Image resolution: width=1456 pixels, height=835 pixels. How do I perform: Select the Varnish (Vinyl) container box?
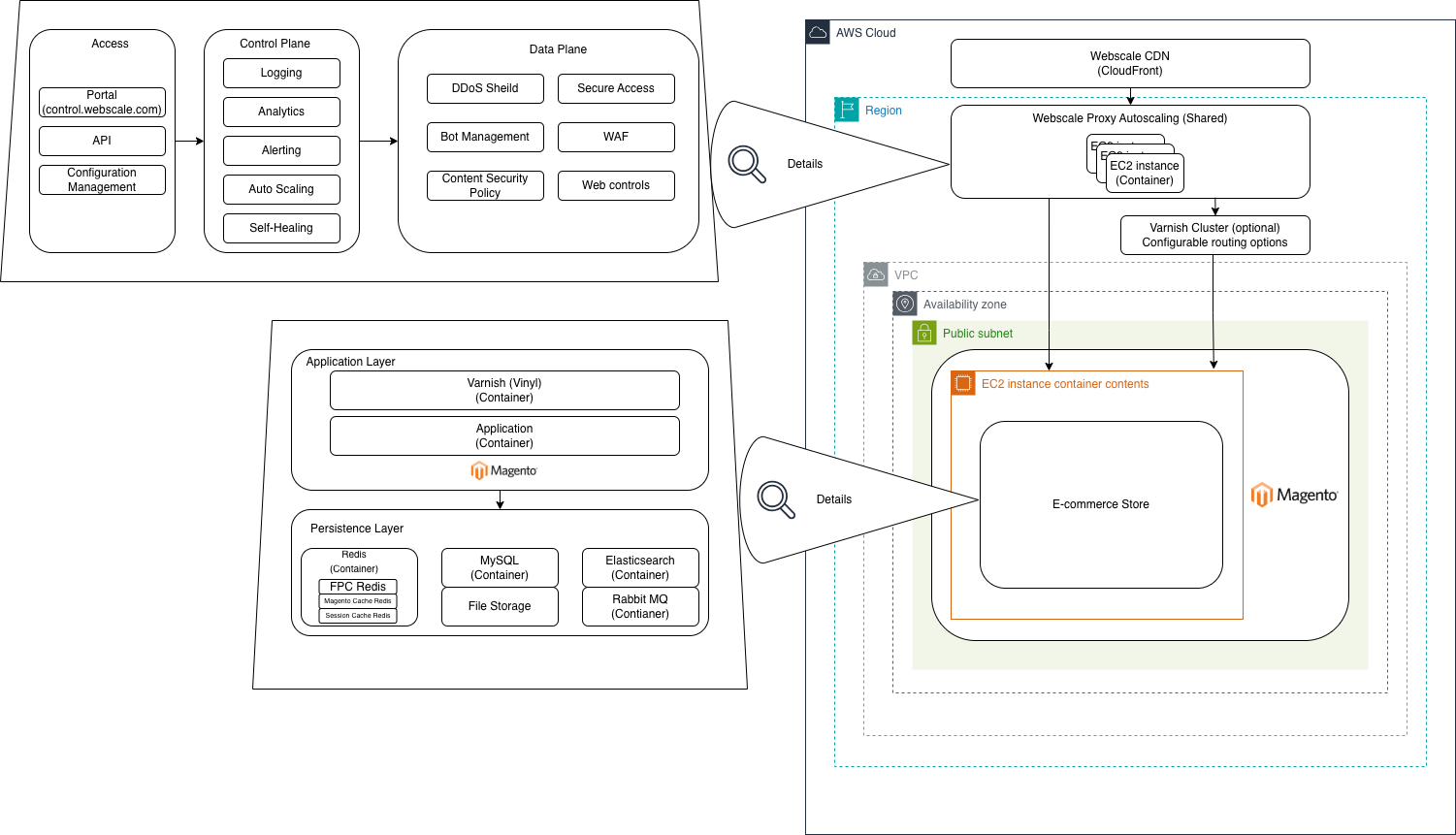[x=504, y=390]
